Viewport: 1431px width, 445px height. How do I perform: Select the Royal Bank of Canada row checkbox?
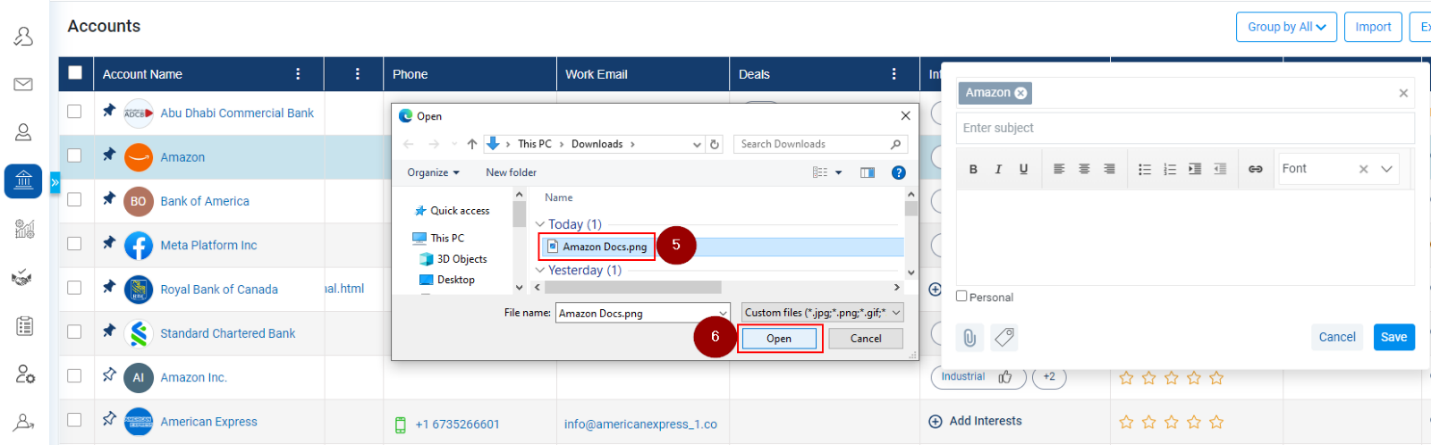(75, 288)
